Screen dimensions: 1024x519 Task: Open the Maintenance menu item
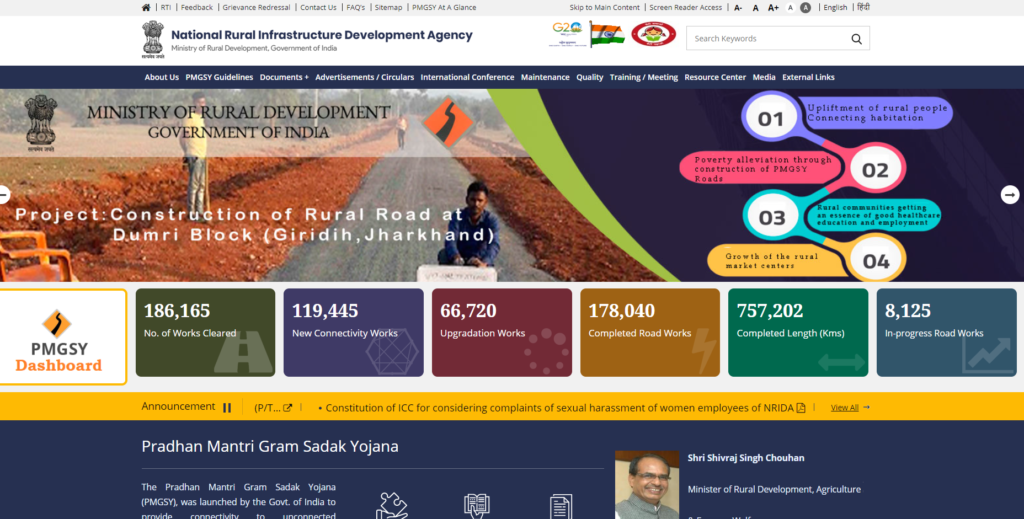(545, 77)
